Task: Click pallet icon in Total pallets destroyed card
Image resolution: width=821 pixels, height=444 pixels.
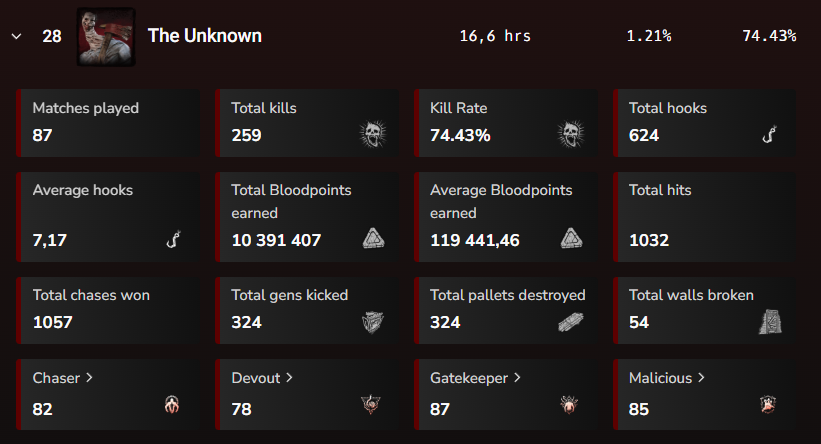Action: point(571,322)
